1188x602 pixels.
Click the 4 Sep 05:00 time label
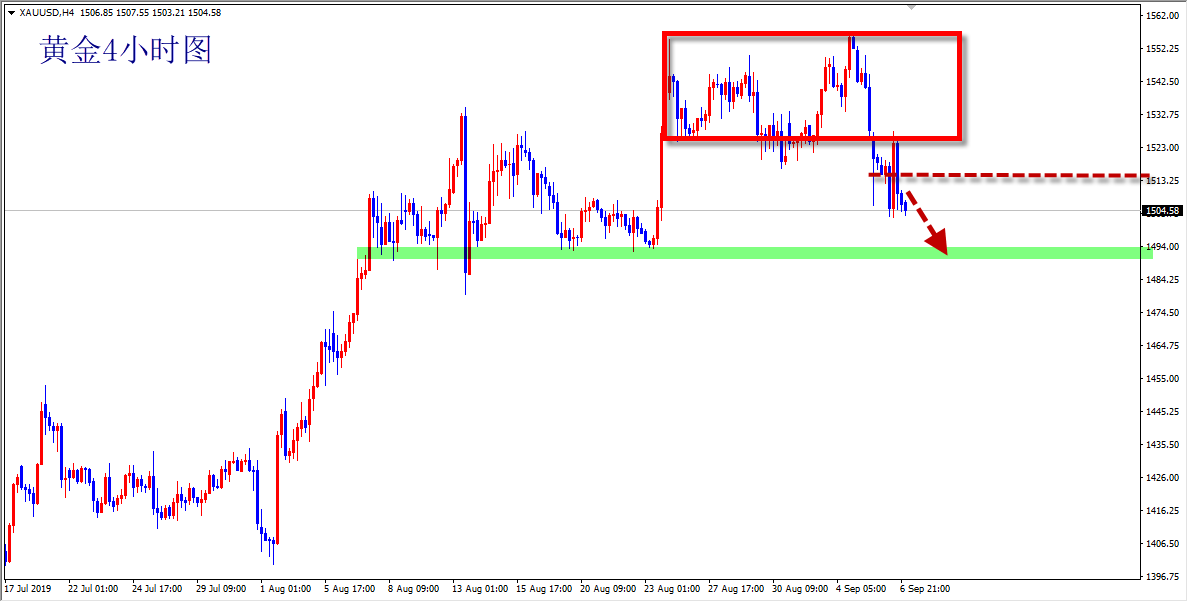[862, 588]
